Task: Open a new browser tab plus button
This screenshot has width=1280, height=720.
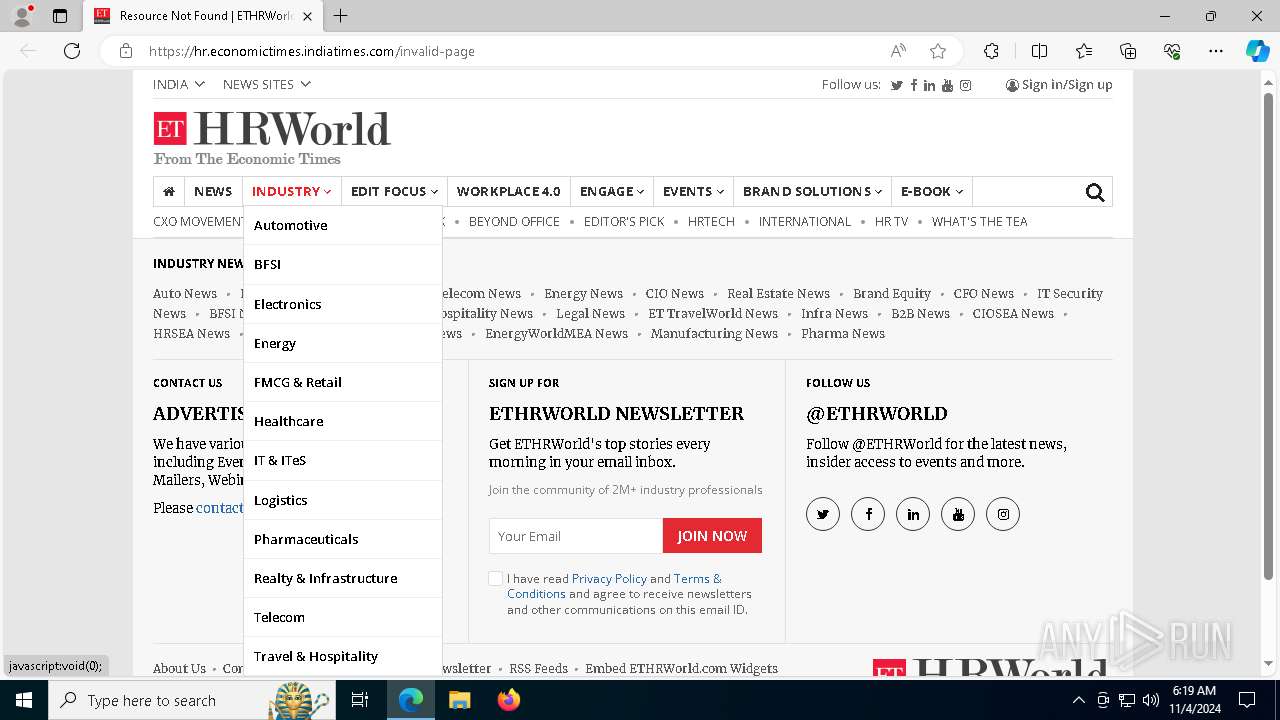Action: click(x=341, y=16)
